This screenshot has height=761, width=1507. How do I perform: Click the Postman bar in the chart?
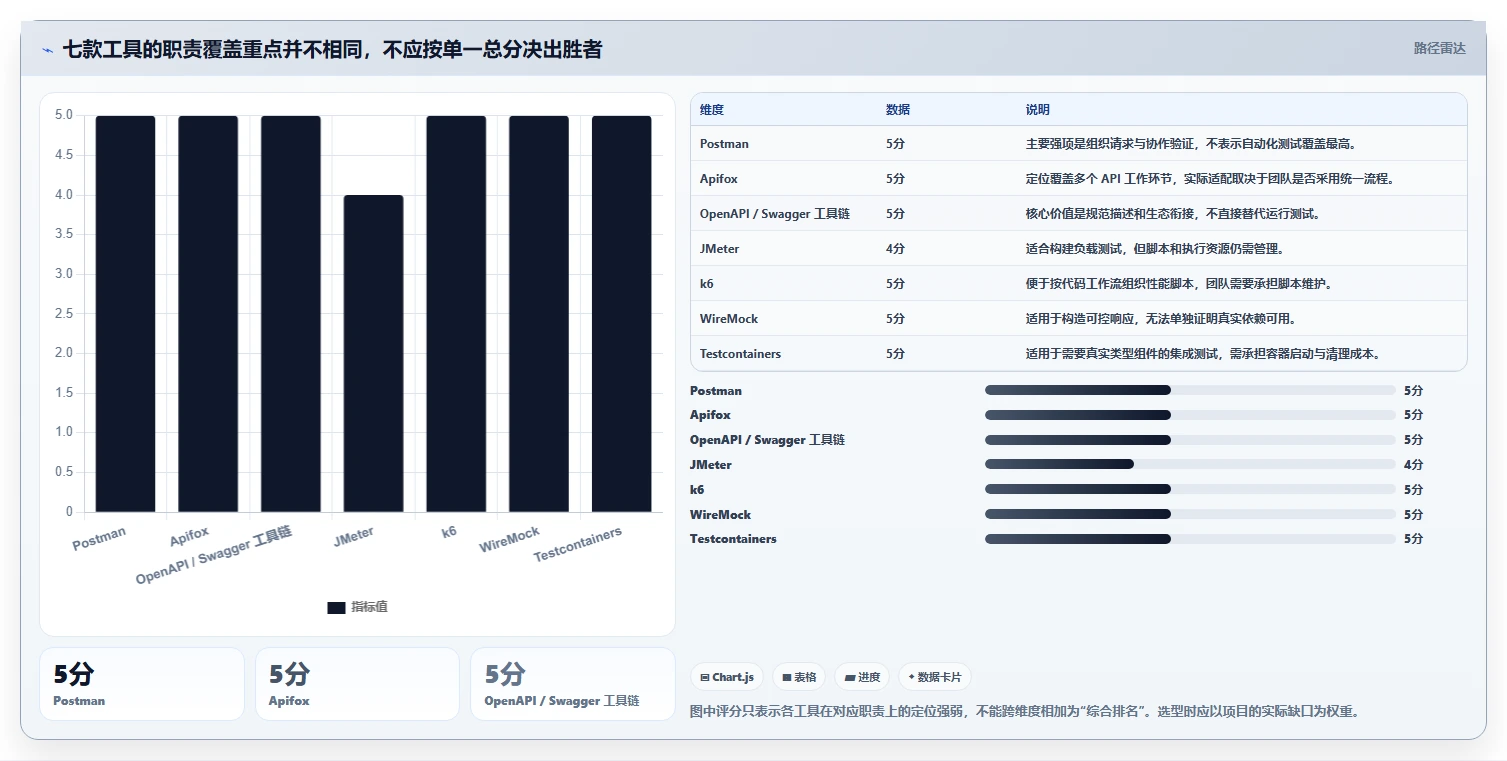point(126,314)
